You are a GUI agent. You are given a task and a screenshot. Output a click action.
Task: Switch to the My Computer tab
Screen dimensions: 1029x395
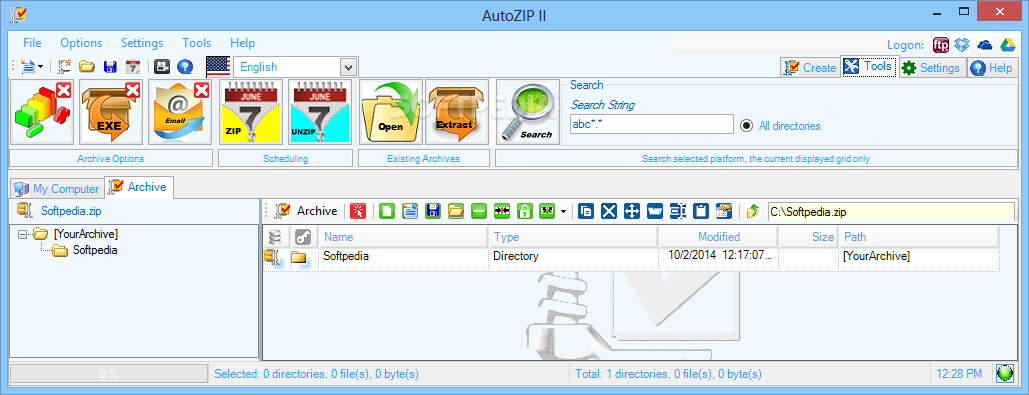(x=56, y=188)
